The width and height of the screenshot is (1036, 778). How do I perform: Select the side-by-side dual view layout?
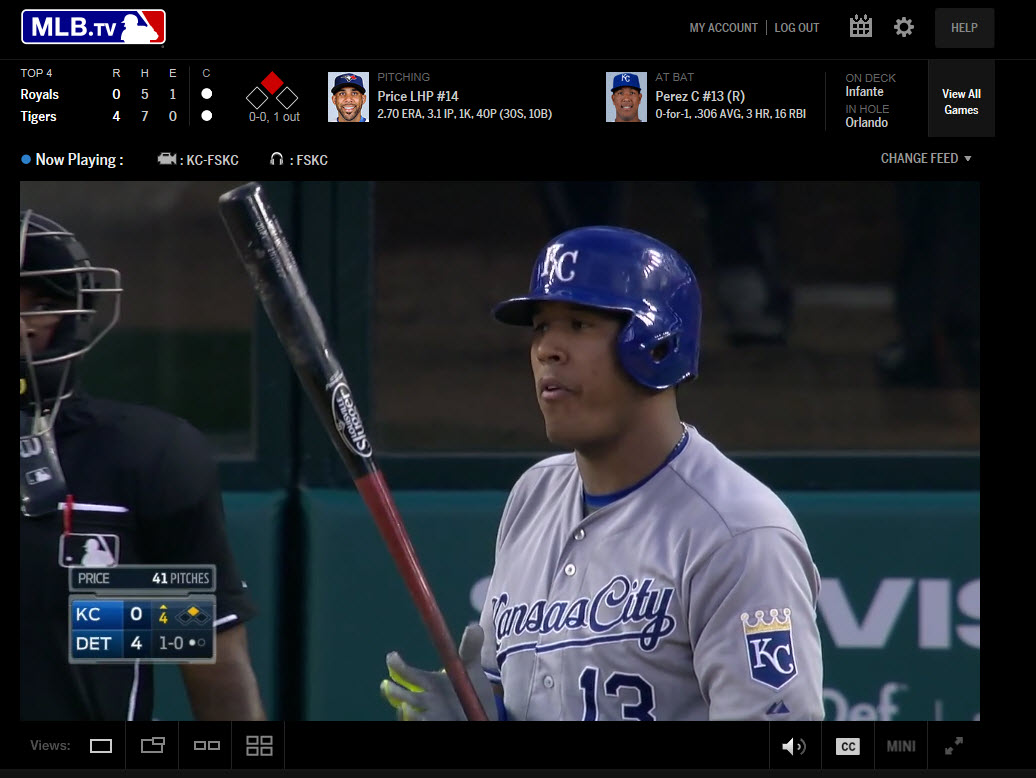pos(206,746)
